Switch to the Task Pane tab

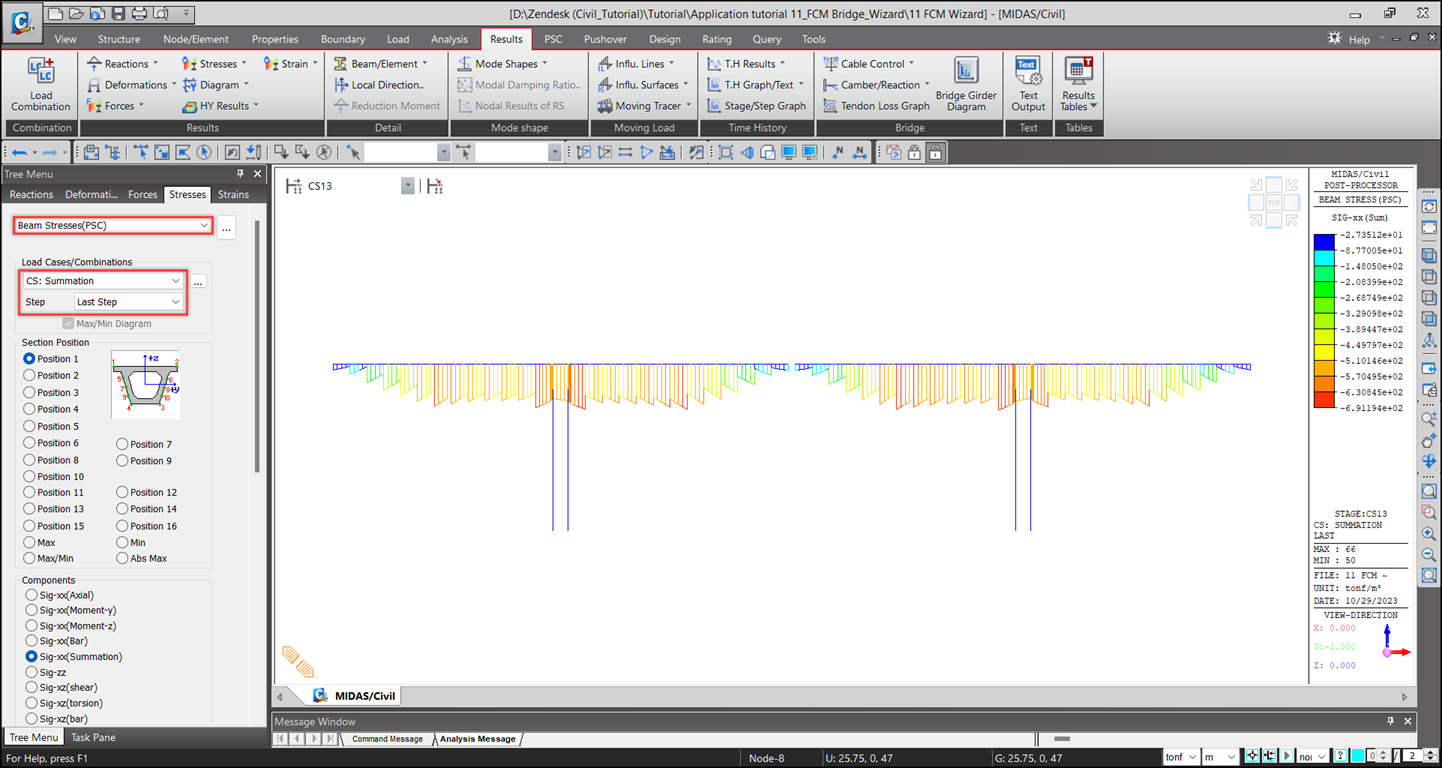[91, 737]
